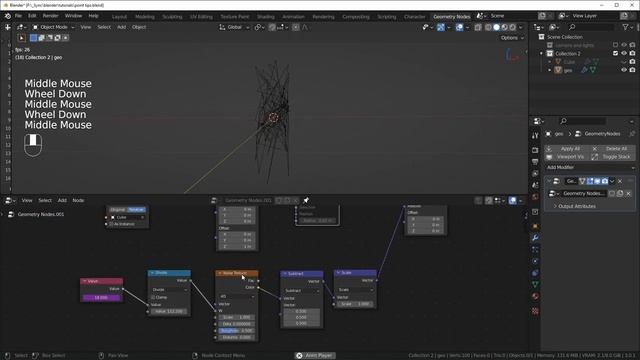Image resolution: width=640 pixels, height=360 pixels.
Task: Click the Outliner search field
Action: [591, 27]
